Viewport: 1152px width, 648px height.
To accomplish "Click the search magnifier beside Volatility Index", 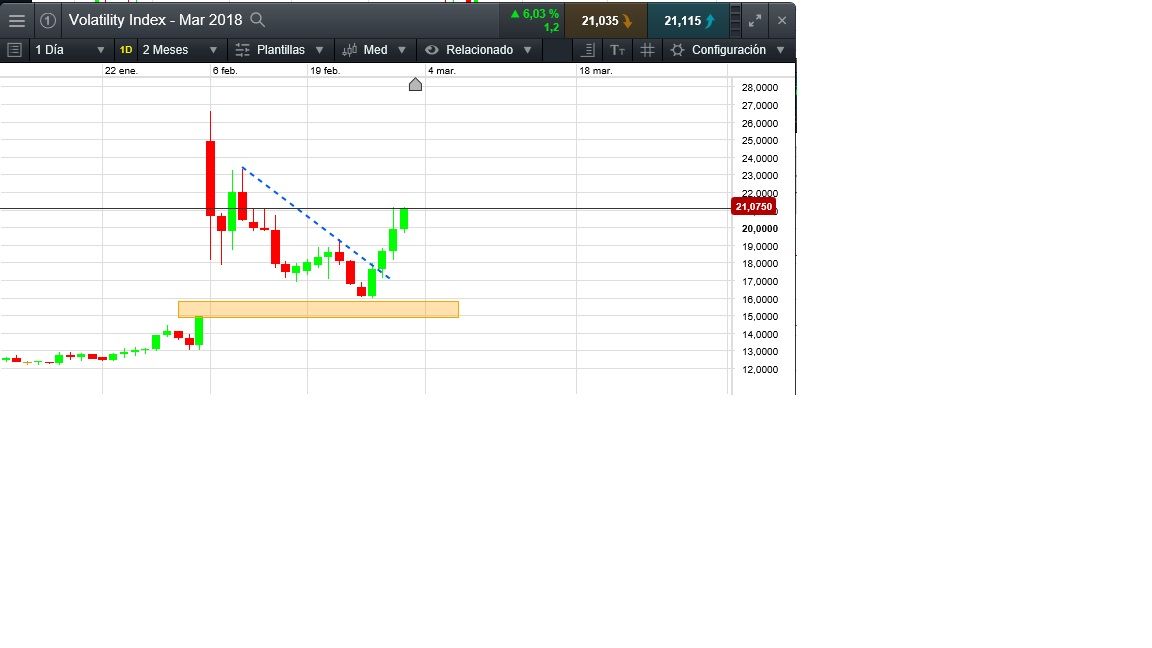I will coord(258,20).
